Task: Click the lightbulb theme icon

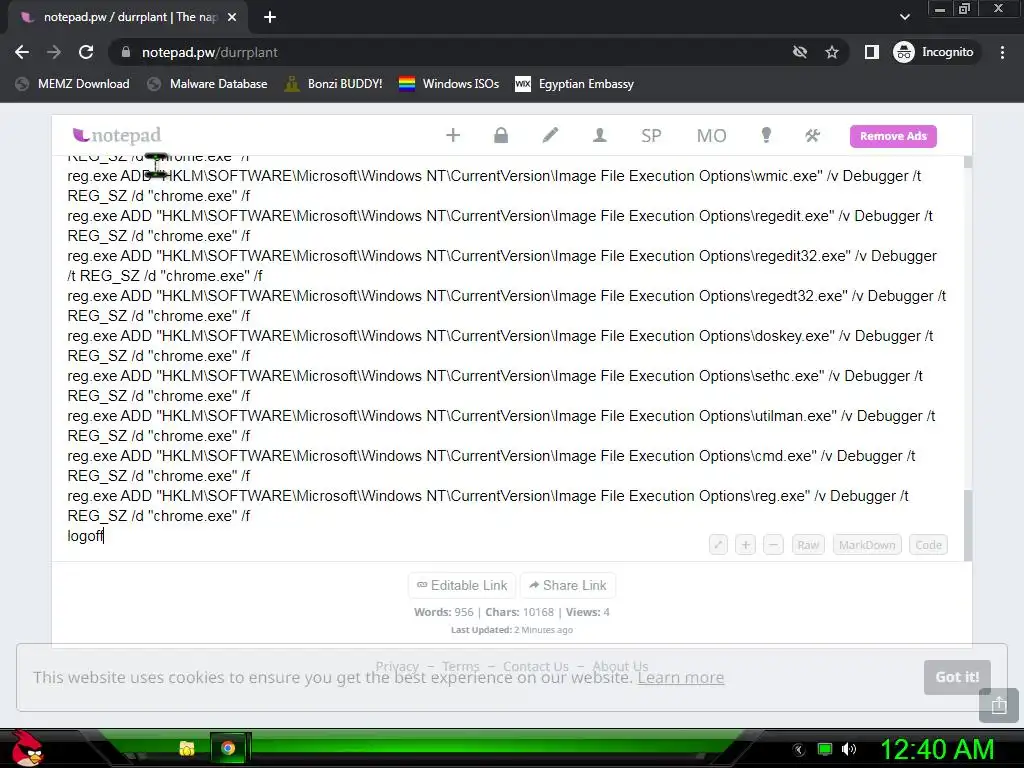Action: [x=766, y=135]
